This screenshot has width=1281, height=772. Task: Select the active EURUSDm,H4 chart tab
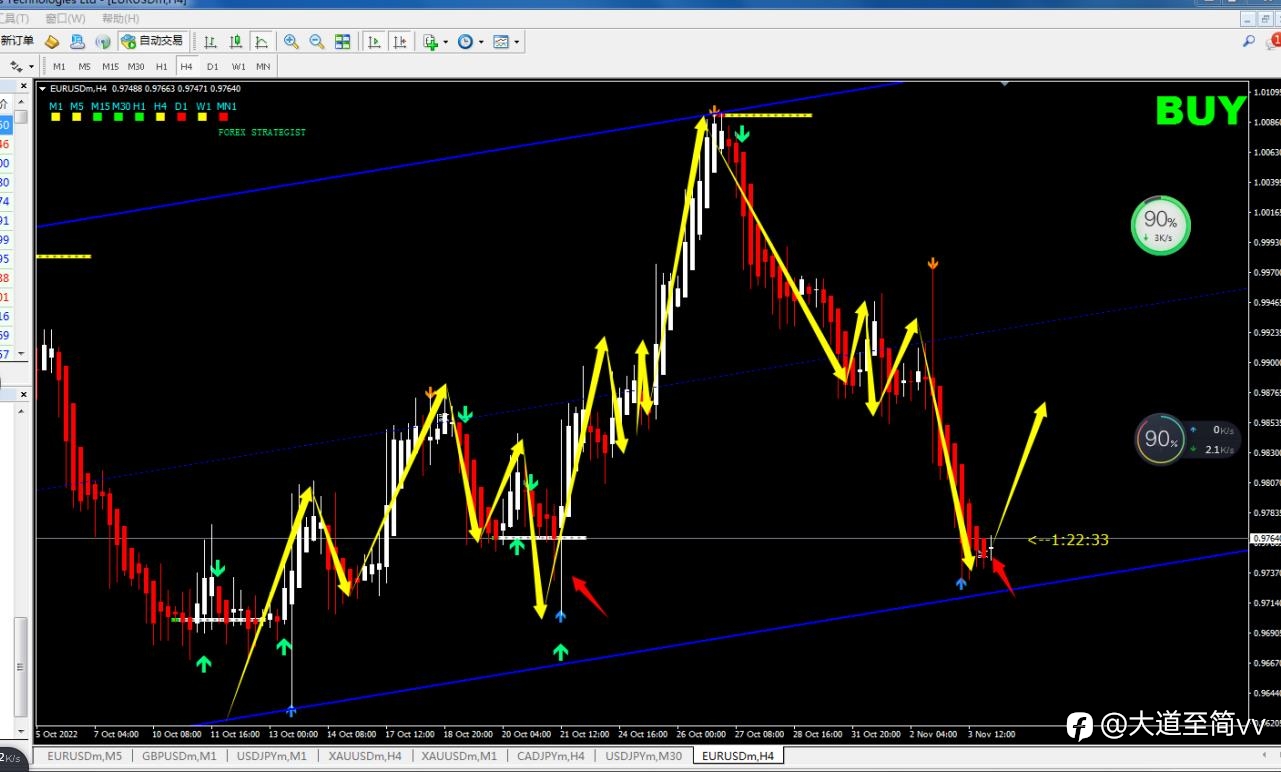coord(738,756)
